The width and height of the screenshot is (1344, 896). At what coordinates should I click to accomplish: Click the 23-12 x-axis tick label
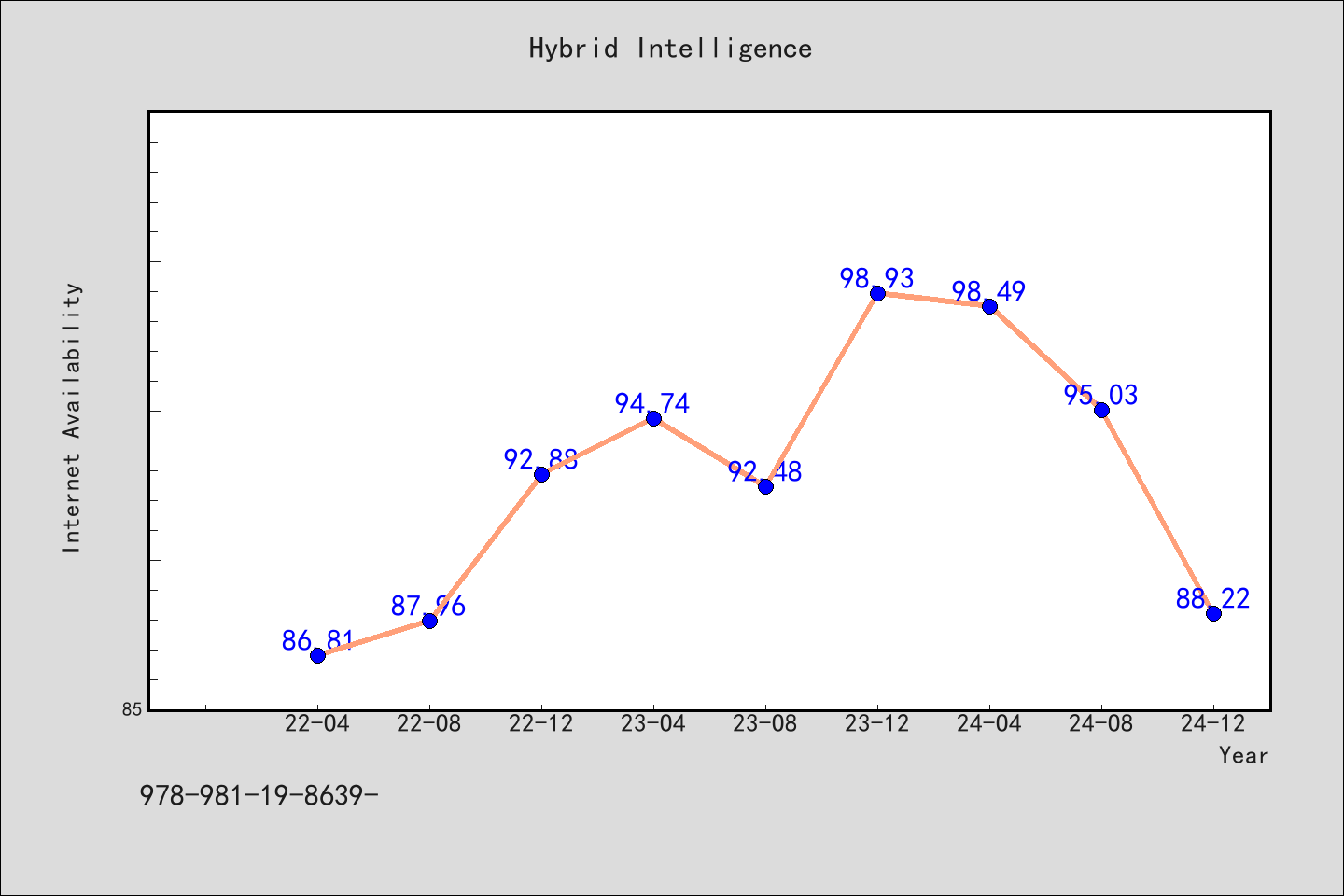[877, 724]
